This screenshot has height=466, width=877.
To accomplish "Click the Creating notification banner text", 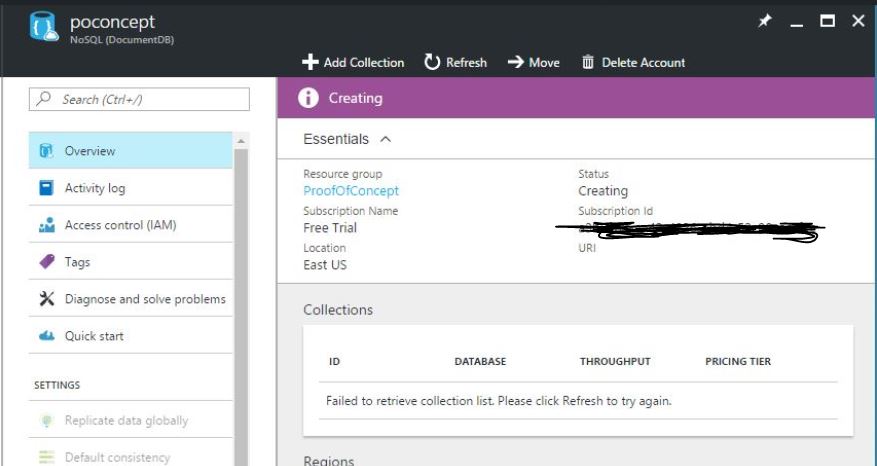I will [x=356, y=98].
